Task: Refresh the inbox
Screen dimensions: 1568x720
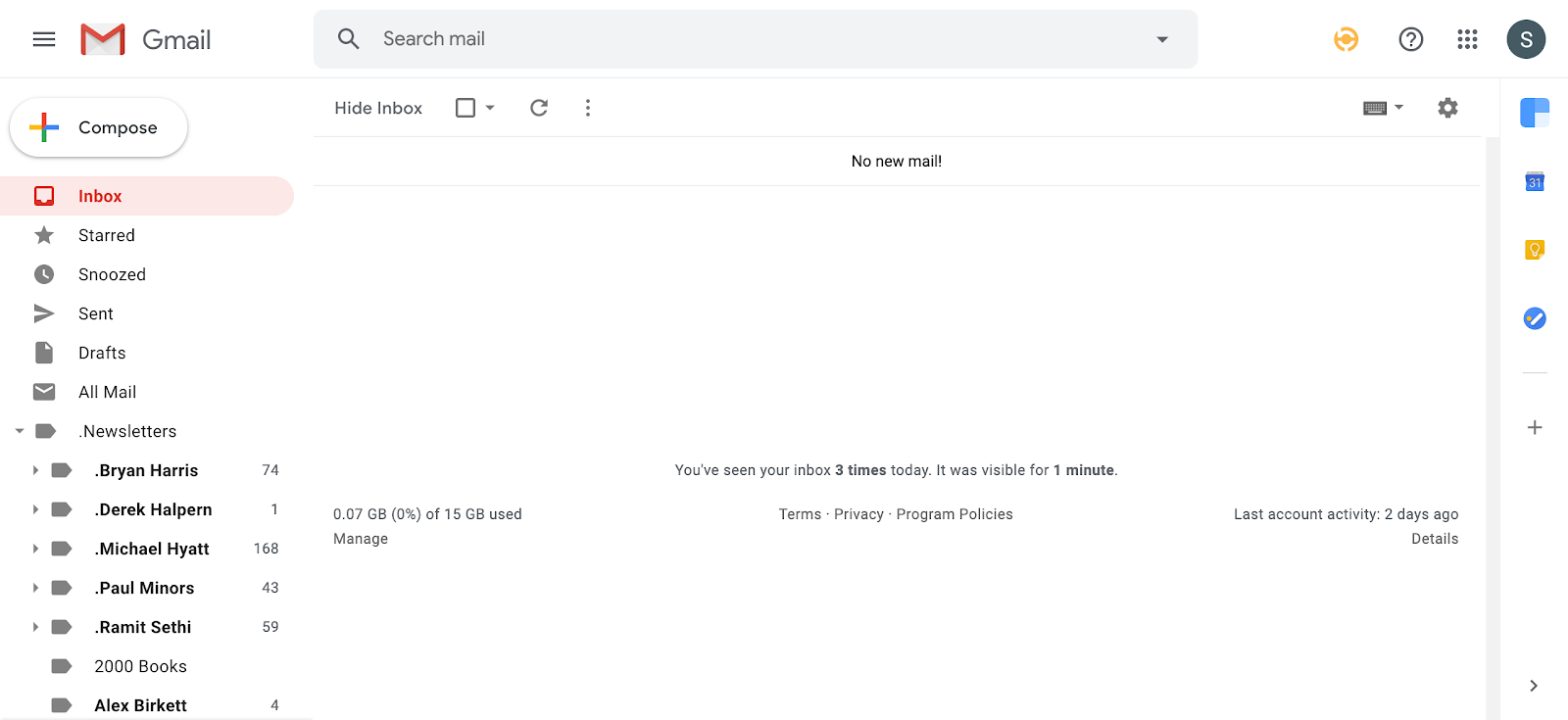Action: pyautogui.click(x=539, y=108)
